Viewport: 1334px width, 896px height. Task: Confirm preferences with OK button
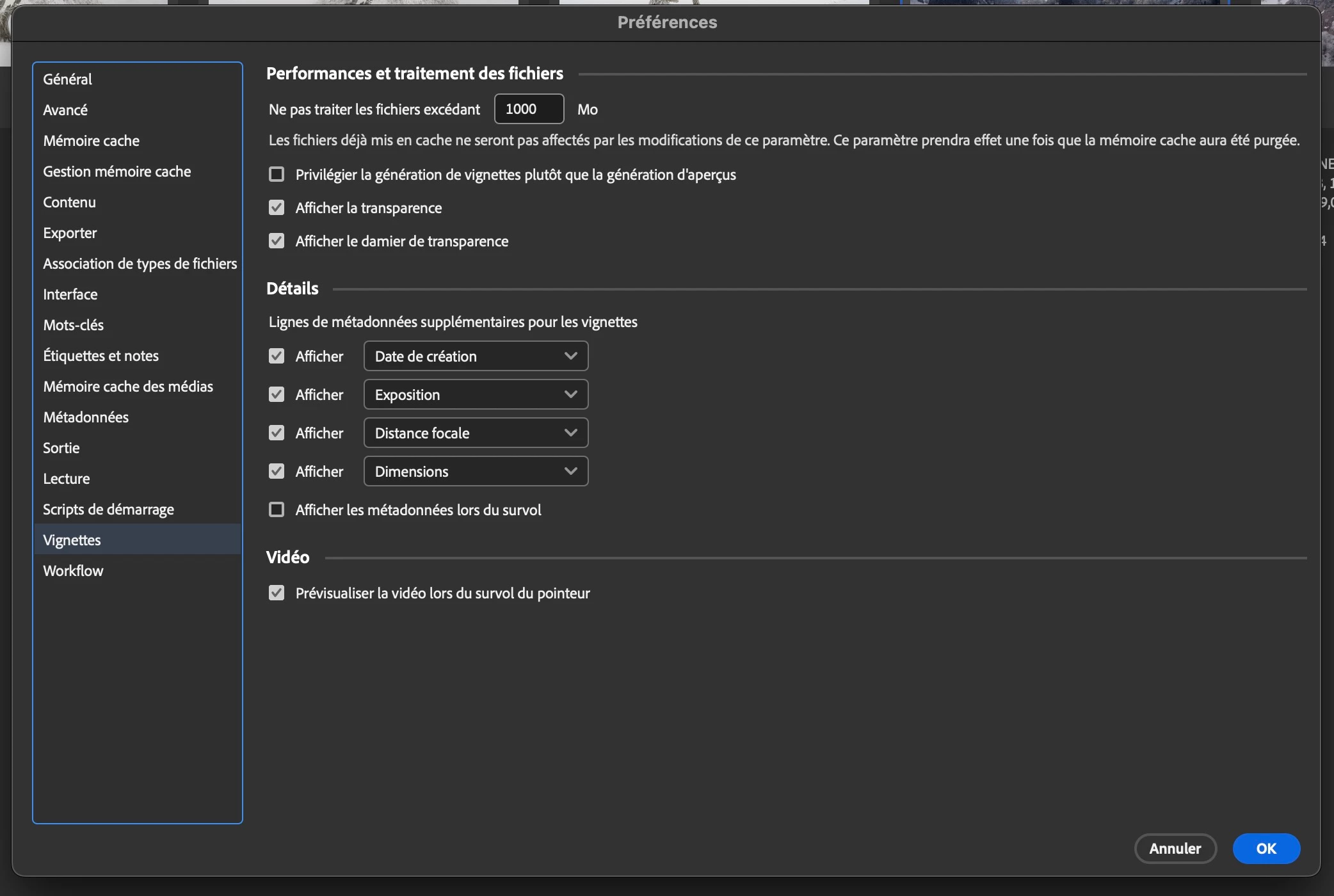point(1266,849)
